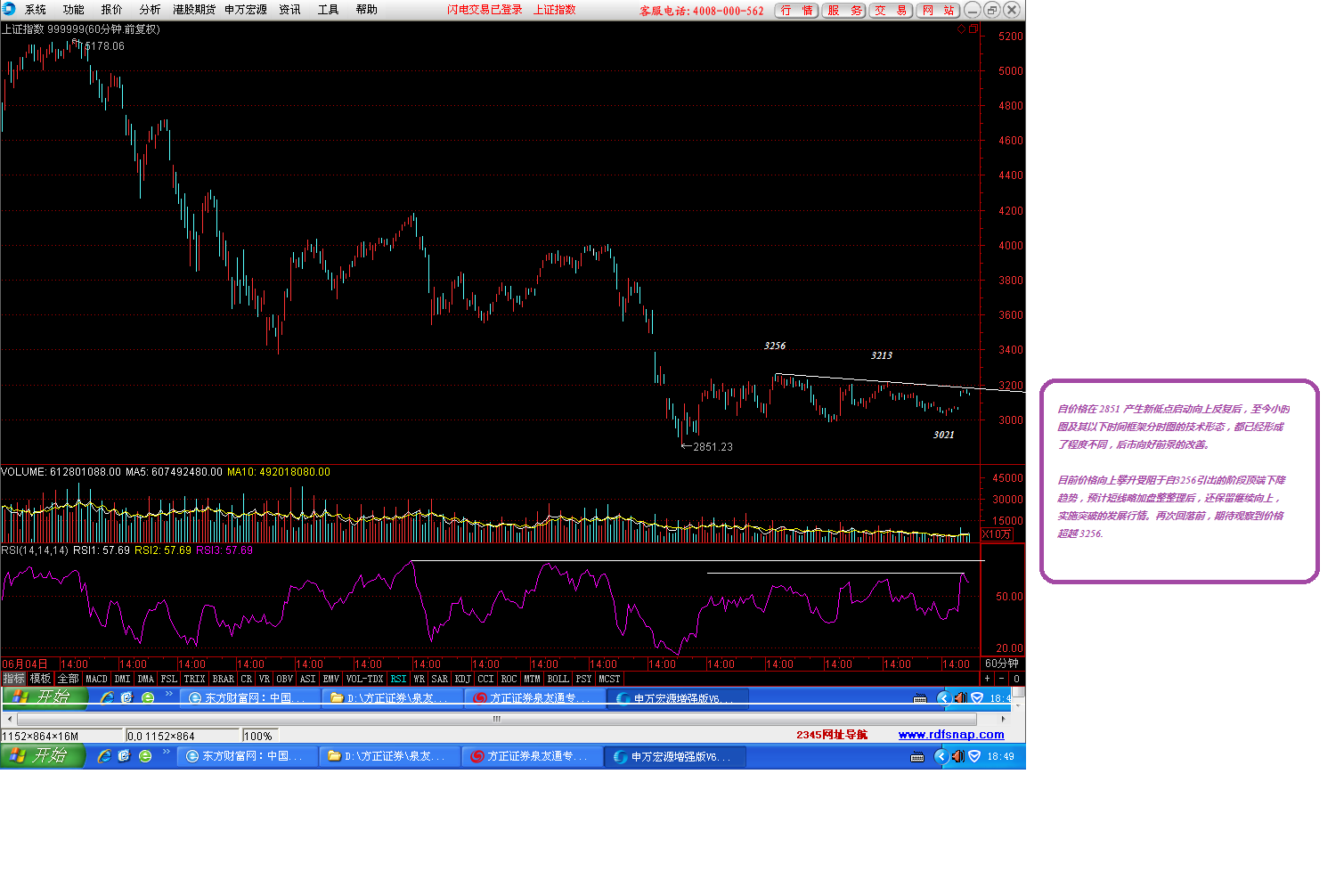The image size is (1344, 896).
Task: Switch to 东方财富网 window in bottom taskbar
Action: point(247,756)
